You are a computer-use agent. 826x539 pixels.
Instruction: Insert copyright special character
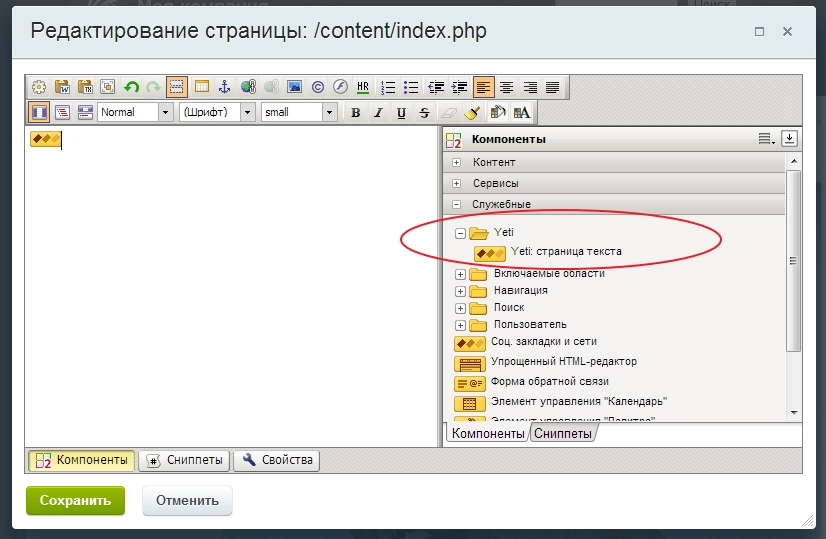pyautogui.click(x=317, y=87)
